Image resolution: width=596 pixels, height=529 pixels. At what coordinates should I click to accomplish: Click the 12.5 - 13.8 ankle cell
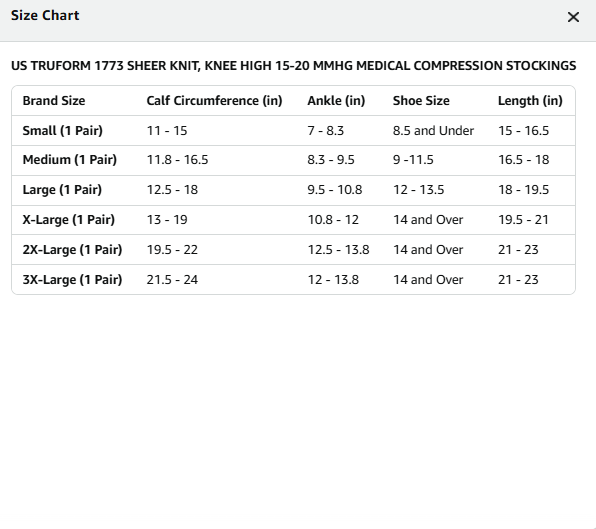click(x=338, y=250)
